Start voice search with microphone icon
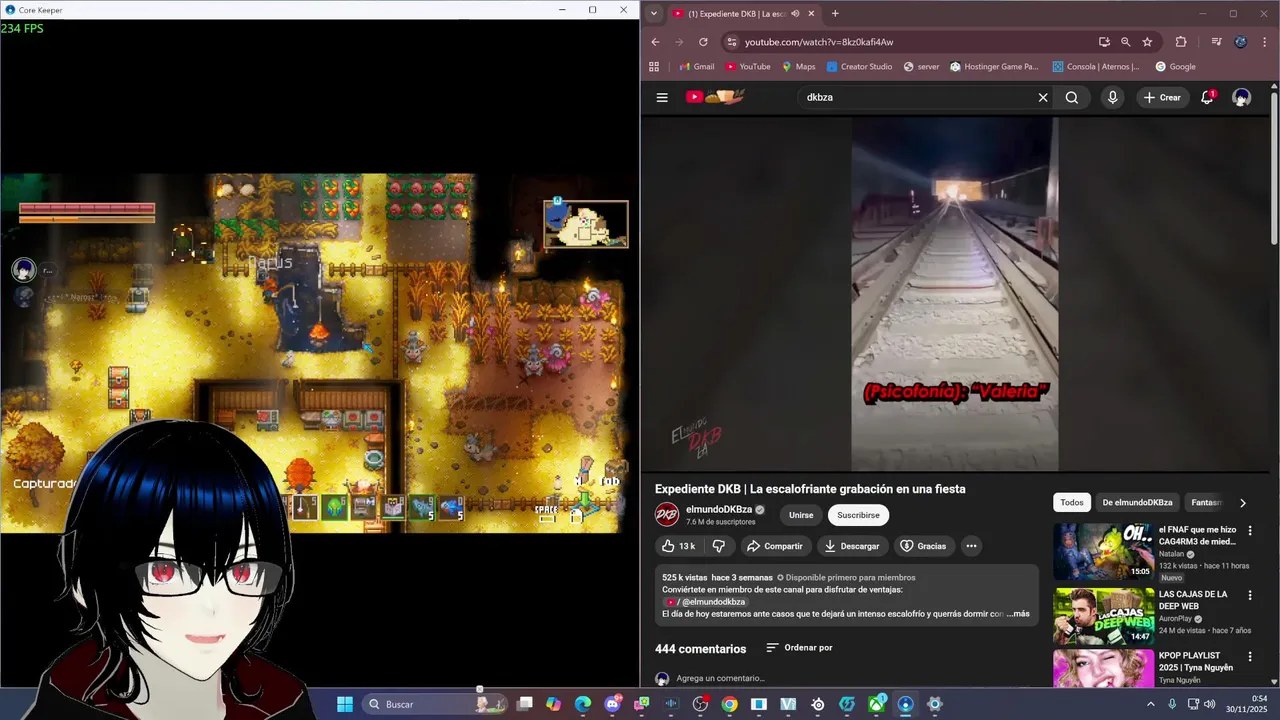The image size is (1280, 720). (1112, 97)
